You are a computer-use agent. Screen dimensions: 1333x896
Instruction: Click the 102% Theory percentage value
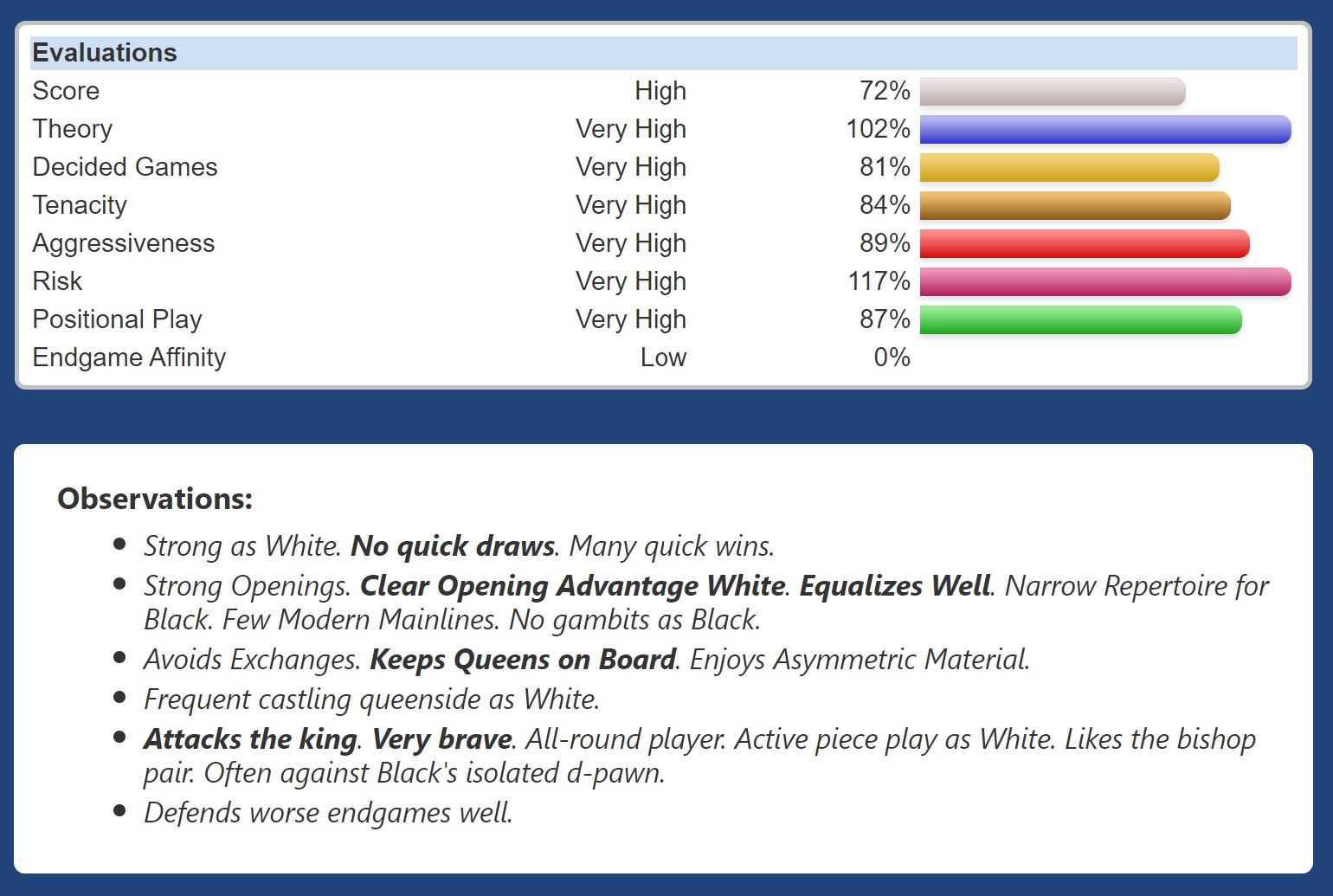(x=878, y=129)
